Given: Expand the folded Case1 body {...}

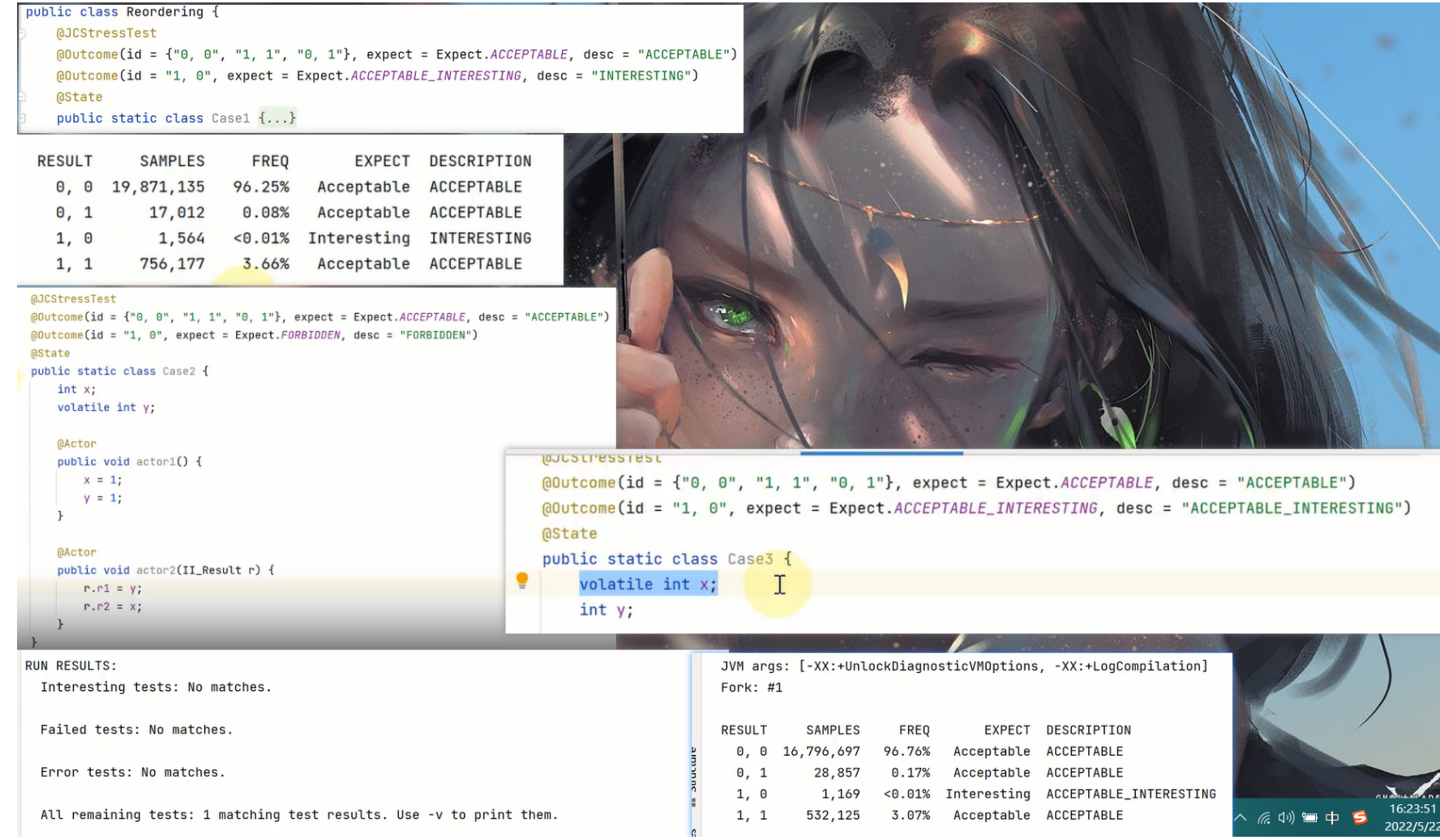Looking at the screenshot, I should 277,118.
